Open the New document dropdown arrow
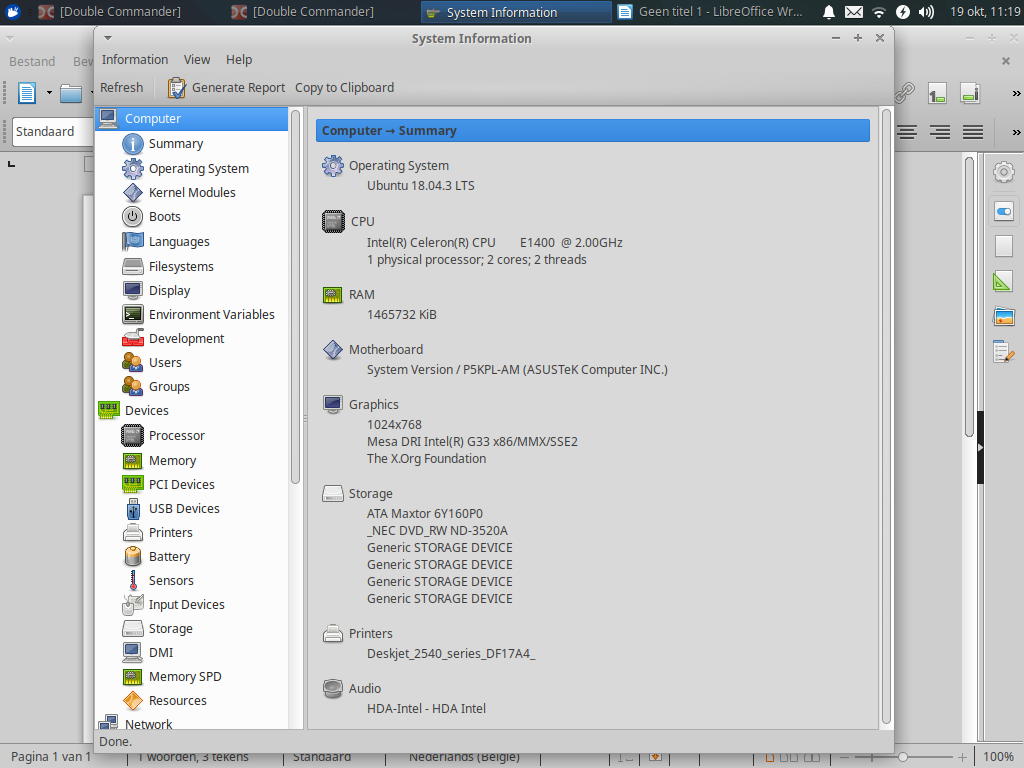The height and width of the screenshot is (768, 1024). 48,94
